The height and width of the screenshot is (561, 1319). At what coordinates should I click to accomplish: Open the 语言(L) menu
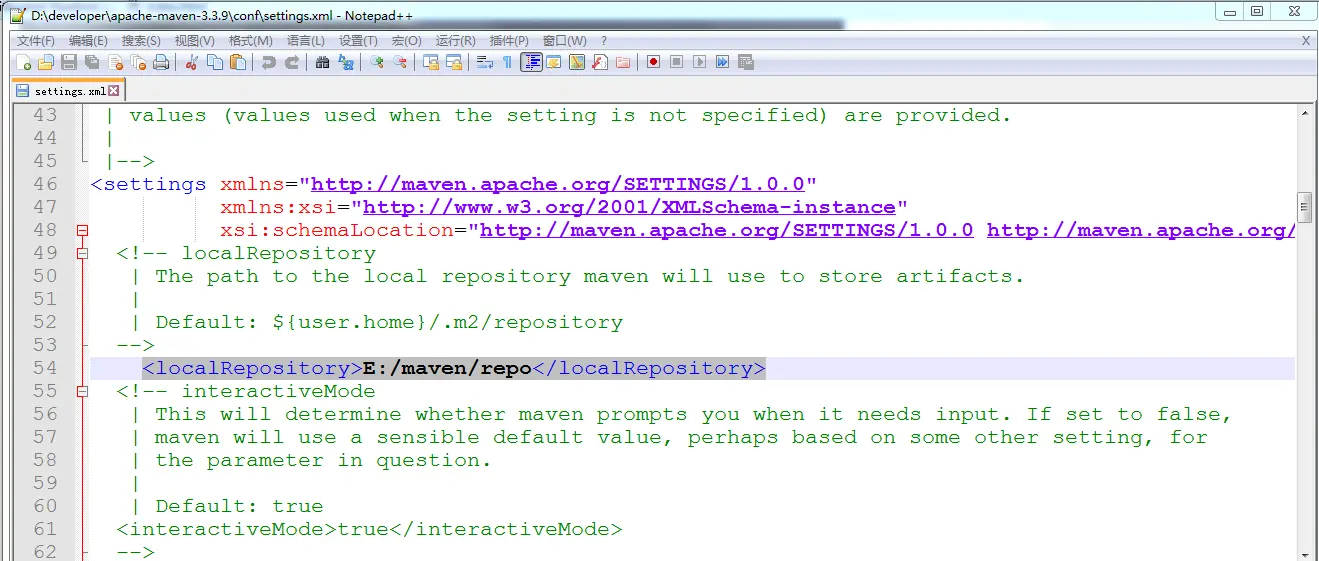tap(305, 41)
